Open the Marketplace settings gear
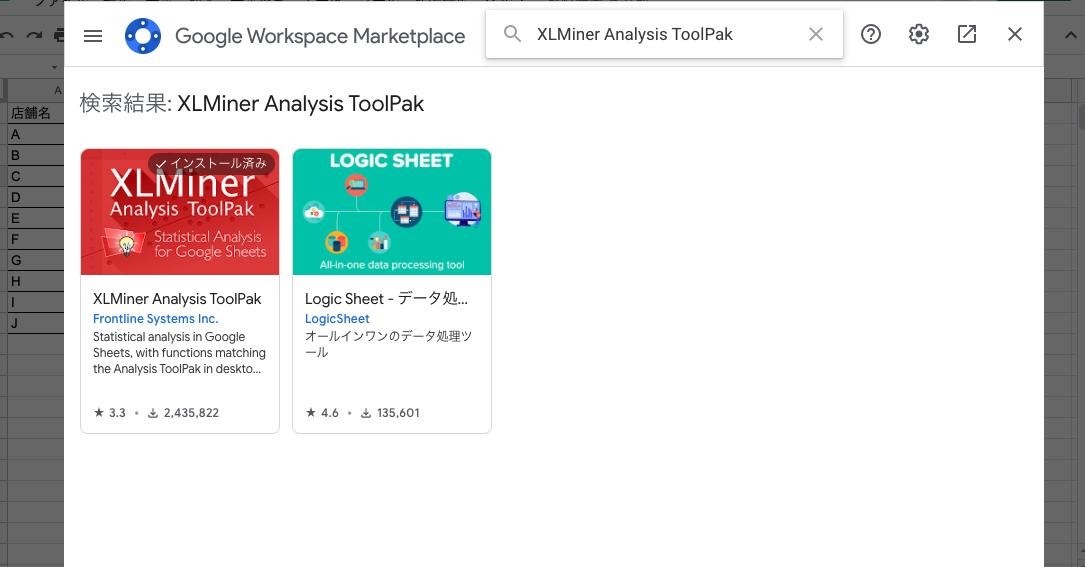1085x567 pixels. point(918,34)
